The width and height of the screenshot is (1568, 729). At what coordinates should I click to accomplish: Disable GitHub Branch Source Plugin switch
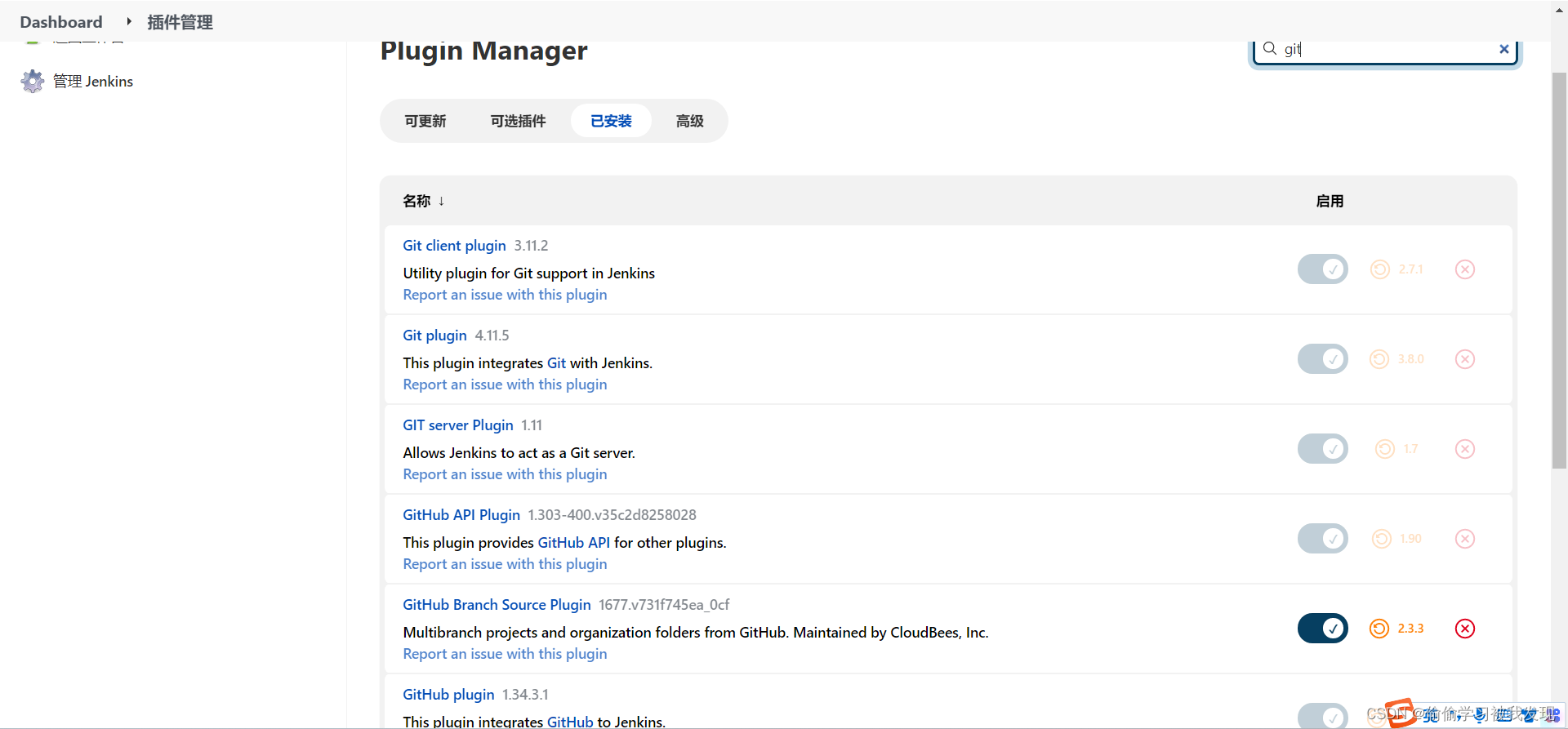point(1323,629)
